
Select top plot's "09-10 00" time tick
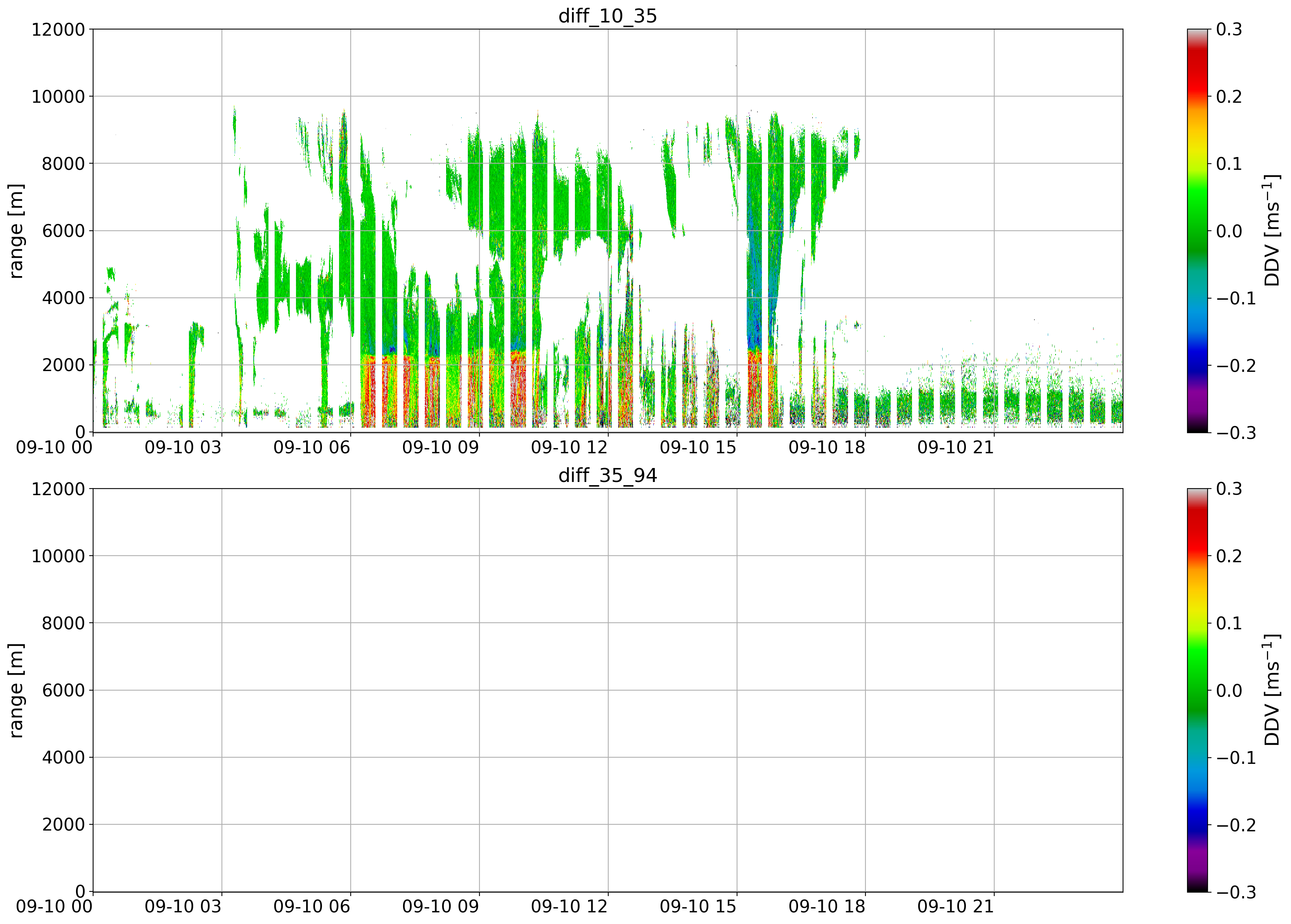click(x=54, y=448)
